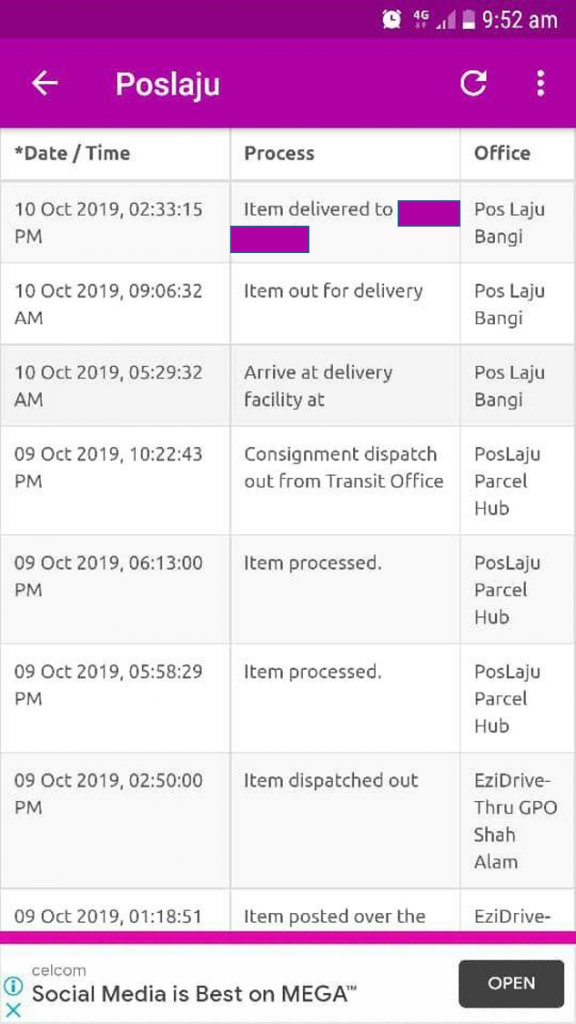Tap the OPEN button on ad
576x1024 pixels.
(x=511, y=984)
